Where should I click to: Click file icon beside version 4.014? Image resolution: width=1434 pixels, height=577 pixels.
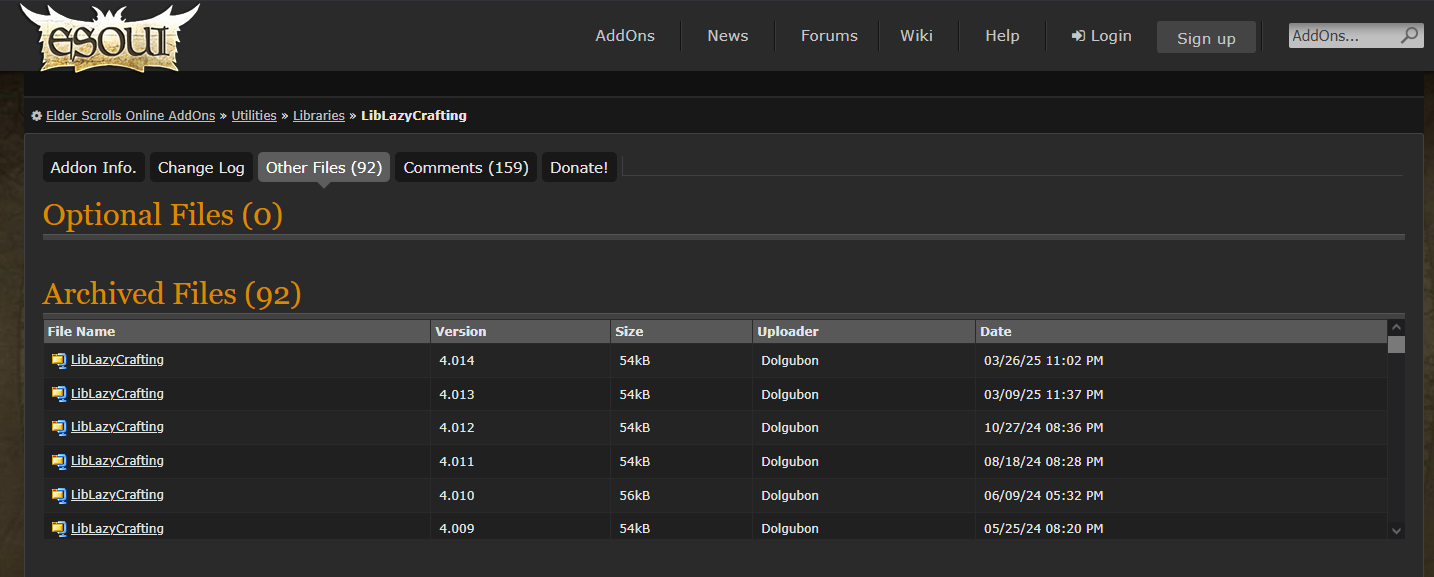(x=59, y=361)
